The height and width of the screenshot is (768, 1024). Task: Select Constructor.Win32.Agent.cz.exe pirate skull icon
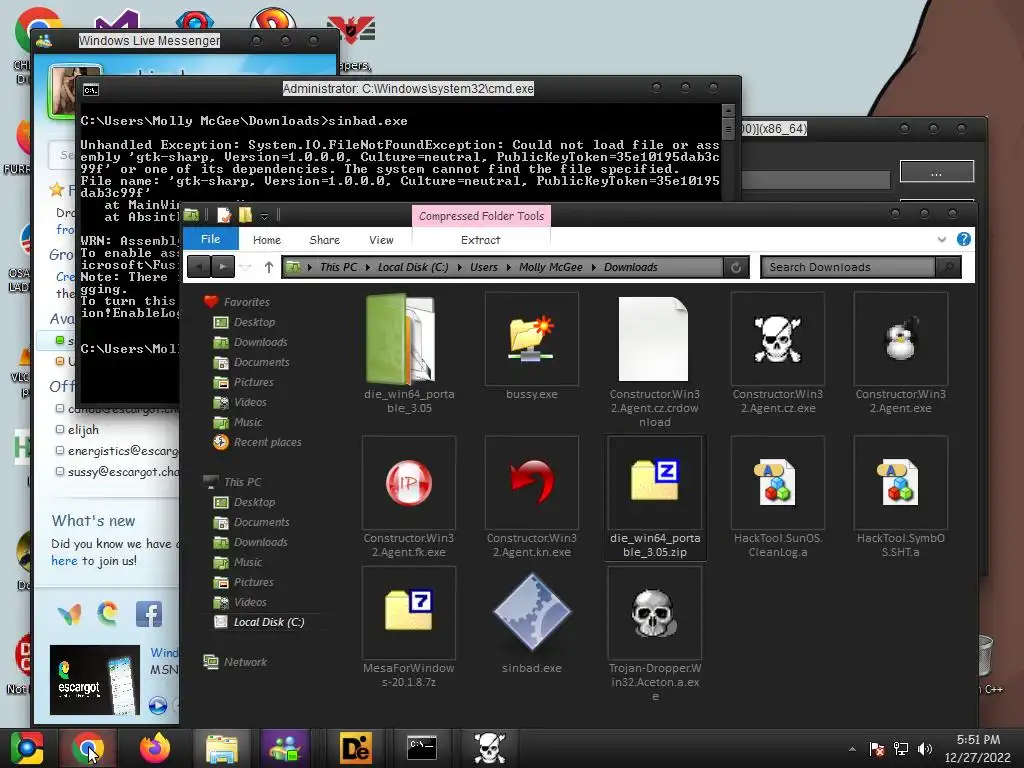click(777, 340)
